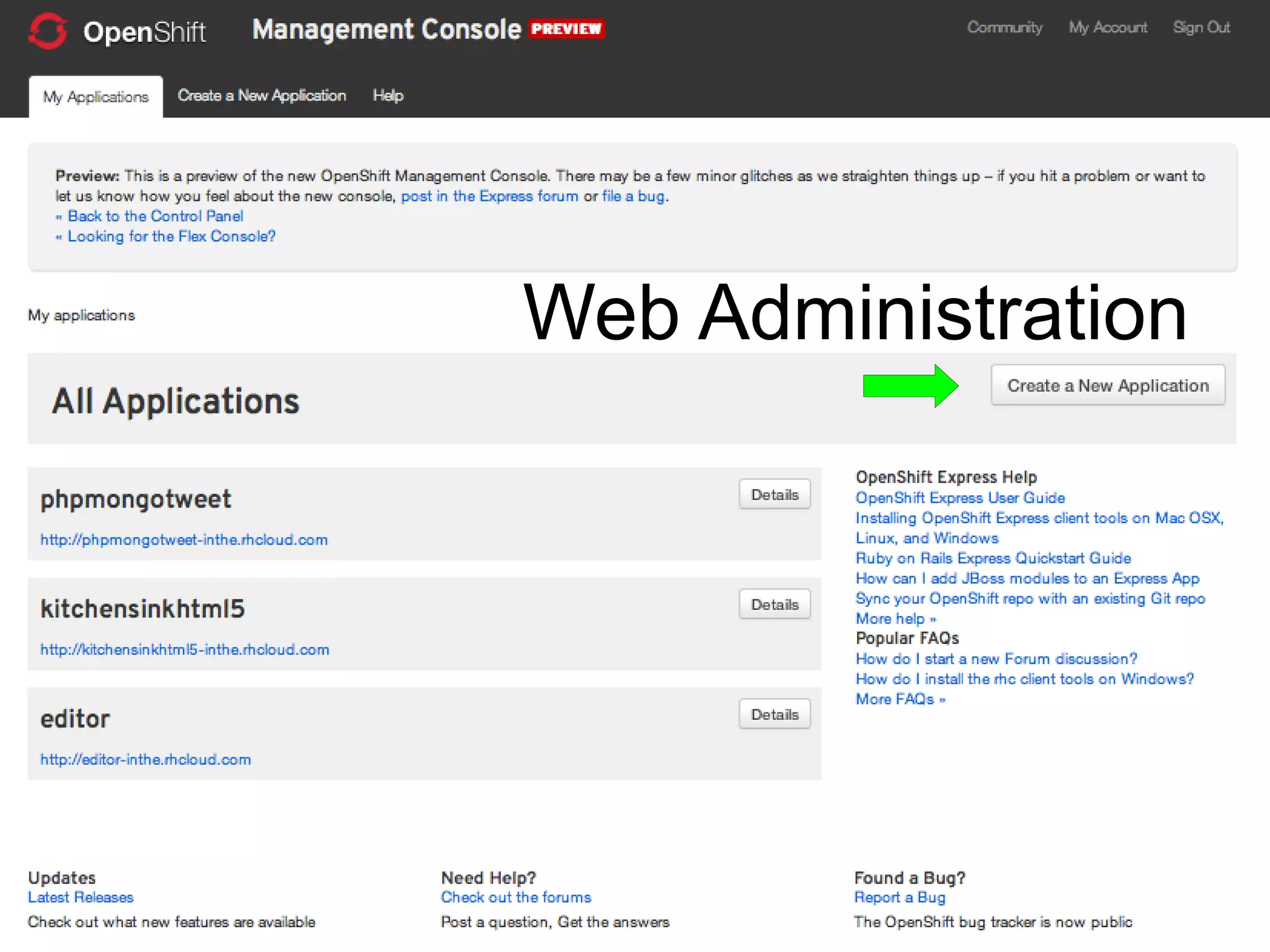Select the kitchensinkhtml5 application title
This screenshot has width=1270, height=952.
coord(143,609)
